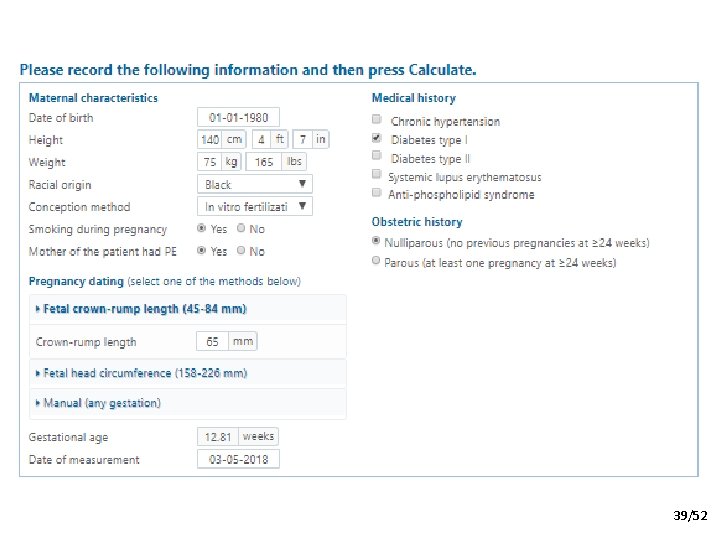
Task: Choose No for mother had PE
Action: tap(242, 251)
